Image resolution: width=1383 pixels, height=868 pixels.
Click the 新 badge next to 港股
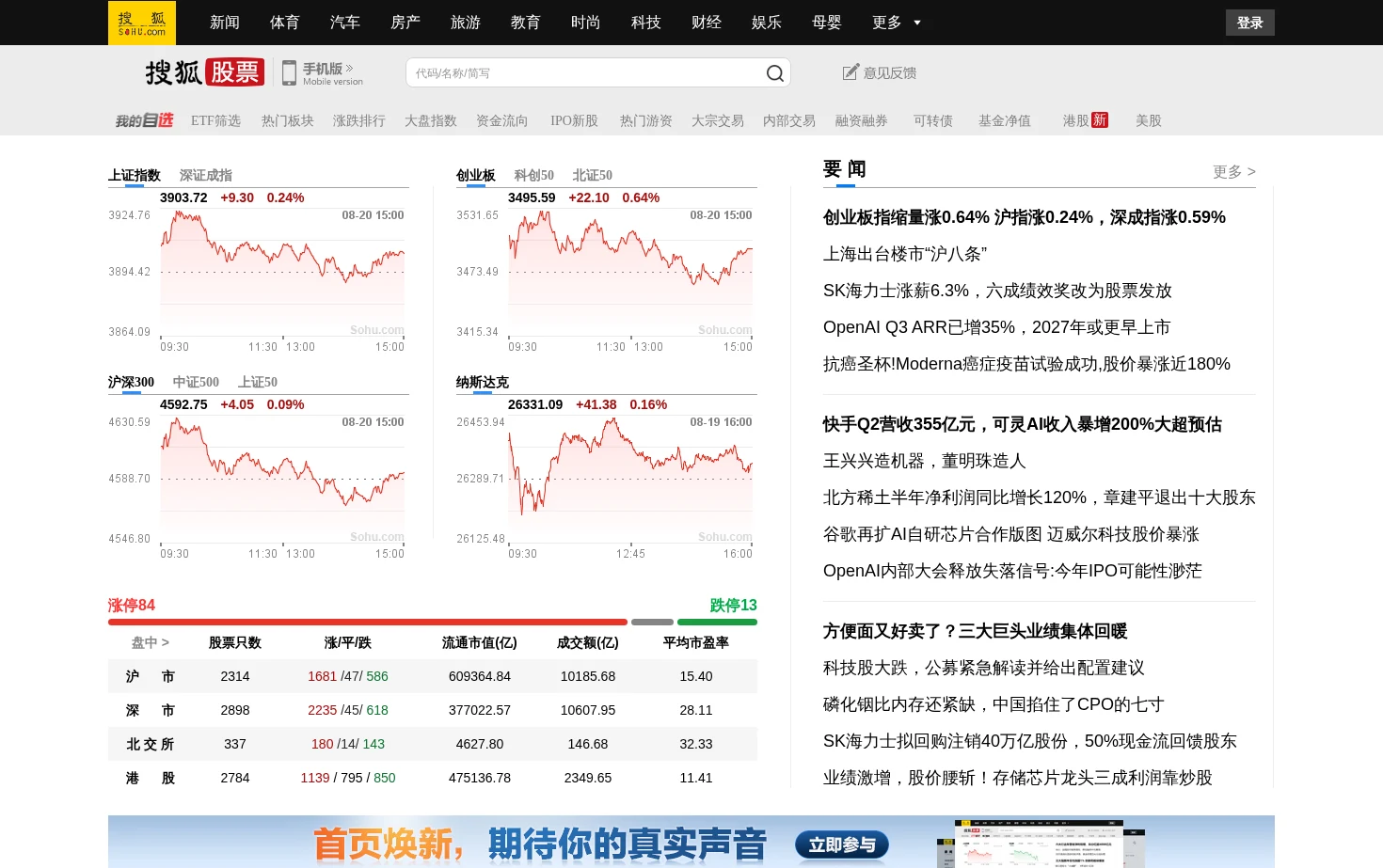click(x=1099, y=120)
